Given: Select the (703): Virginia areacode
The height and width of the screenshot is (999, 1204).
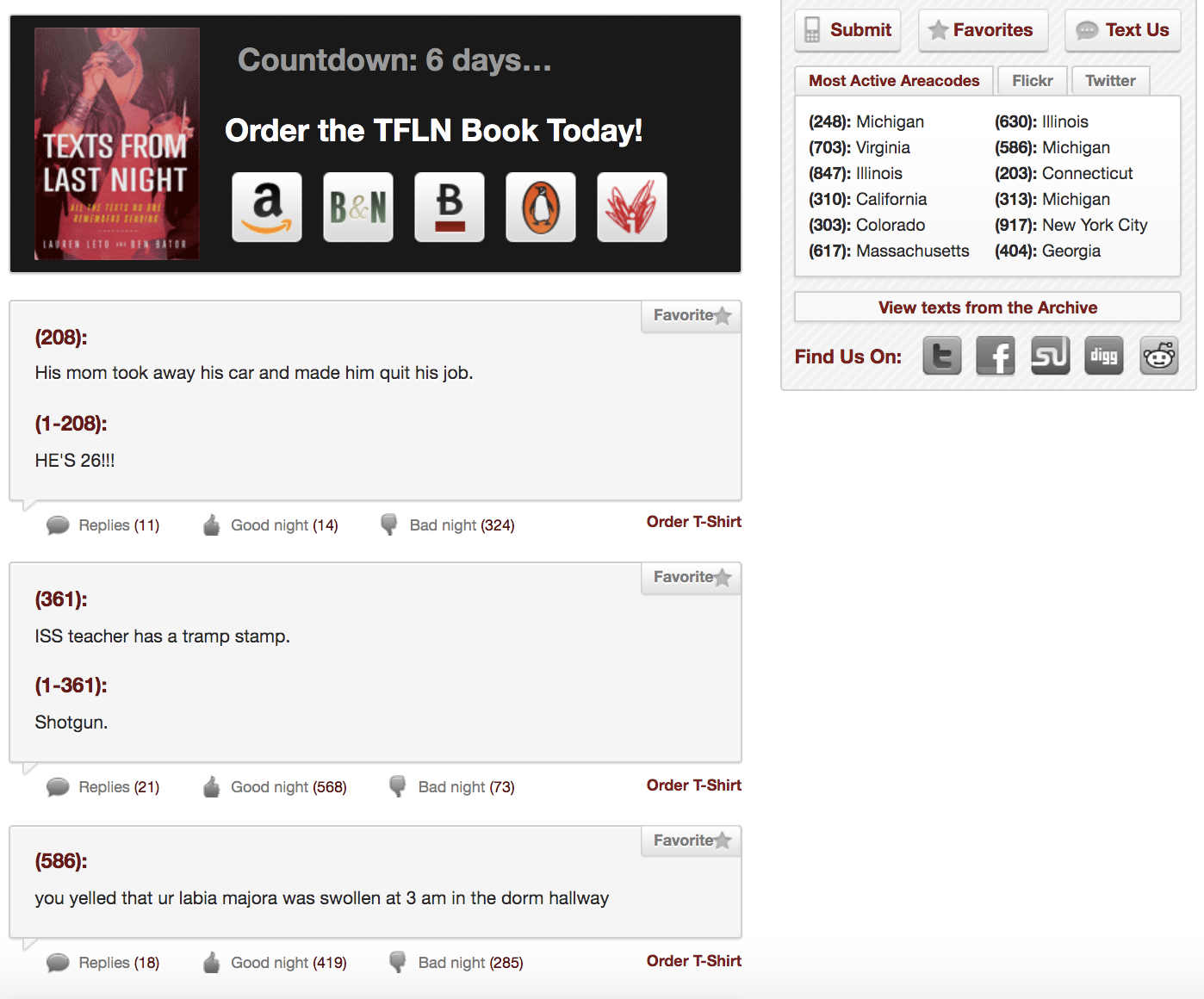Looking at the screenshot, I should (x=860, y=147).
